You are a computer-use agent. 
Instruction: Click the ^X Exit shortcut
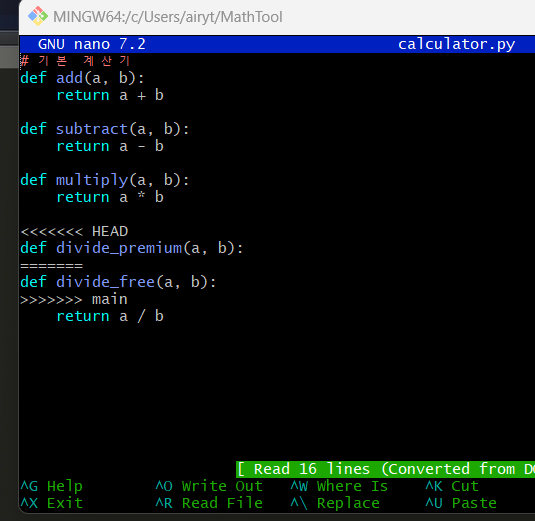pos(52,503)
